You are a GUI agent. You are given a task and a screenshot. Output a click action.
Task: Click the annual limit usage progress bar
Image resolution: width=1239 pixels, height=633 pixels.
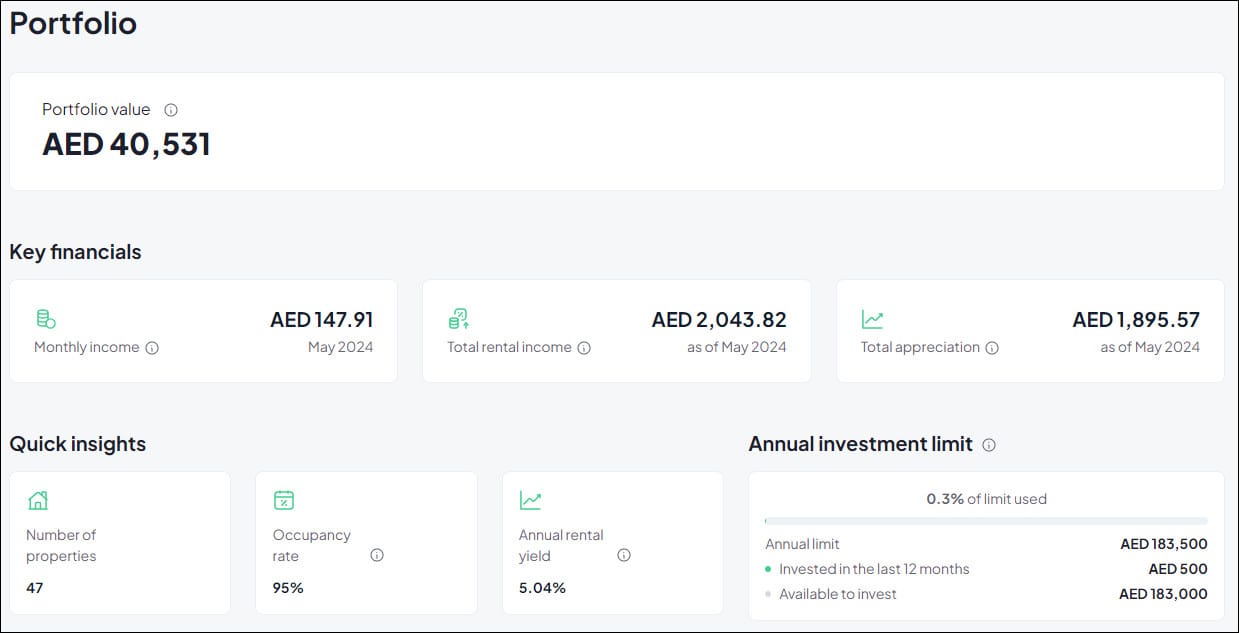tap(986, 521)
